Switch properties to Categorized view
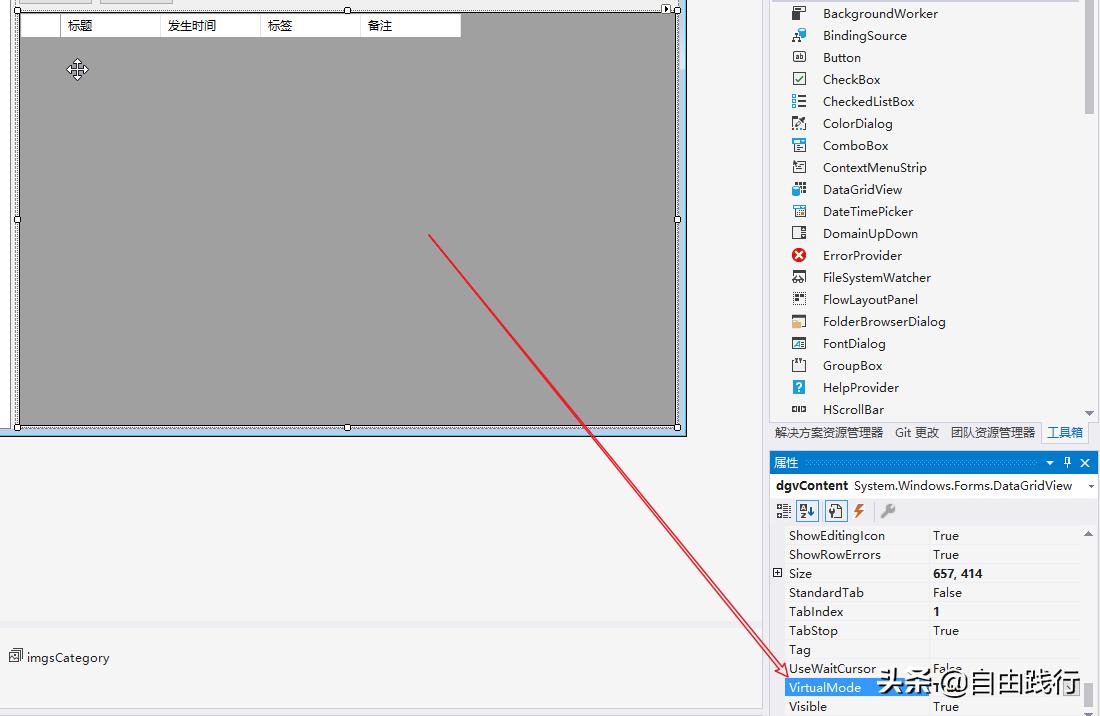Viewport: 1100px width, 716px height. 783,511
